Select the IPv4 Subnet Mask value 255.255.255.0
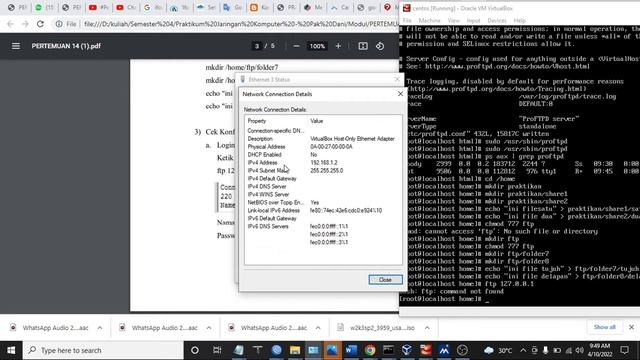 coord(327,171)
